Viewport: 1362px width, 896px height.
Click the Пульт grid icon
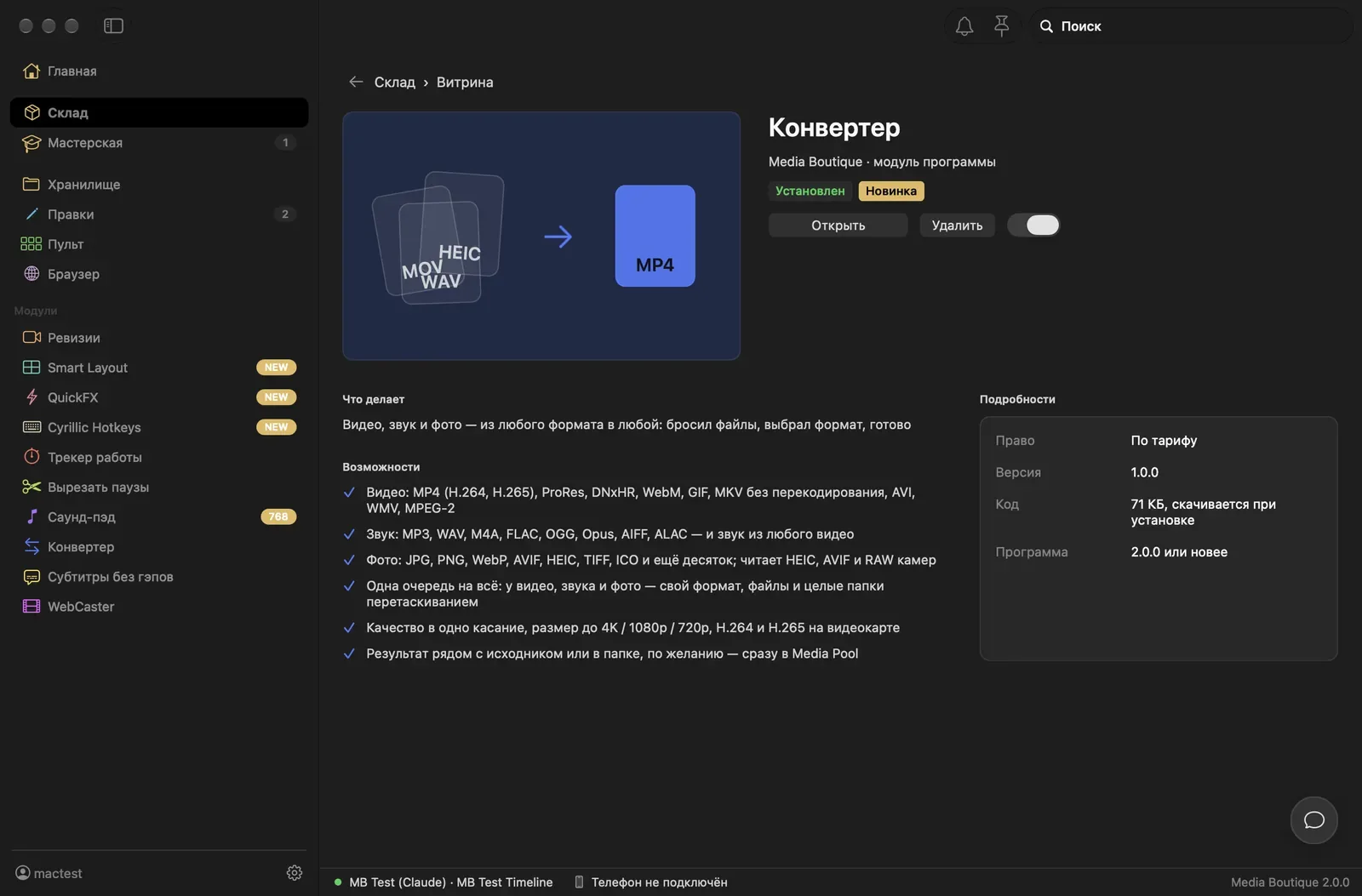(x=31, y=244)
